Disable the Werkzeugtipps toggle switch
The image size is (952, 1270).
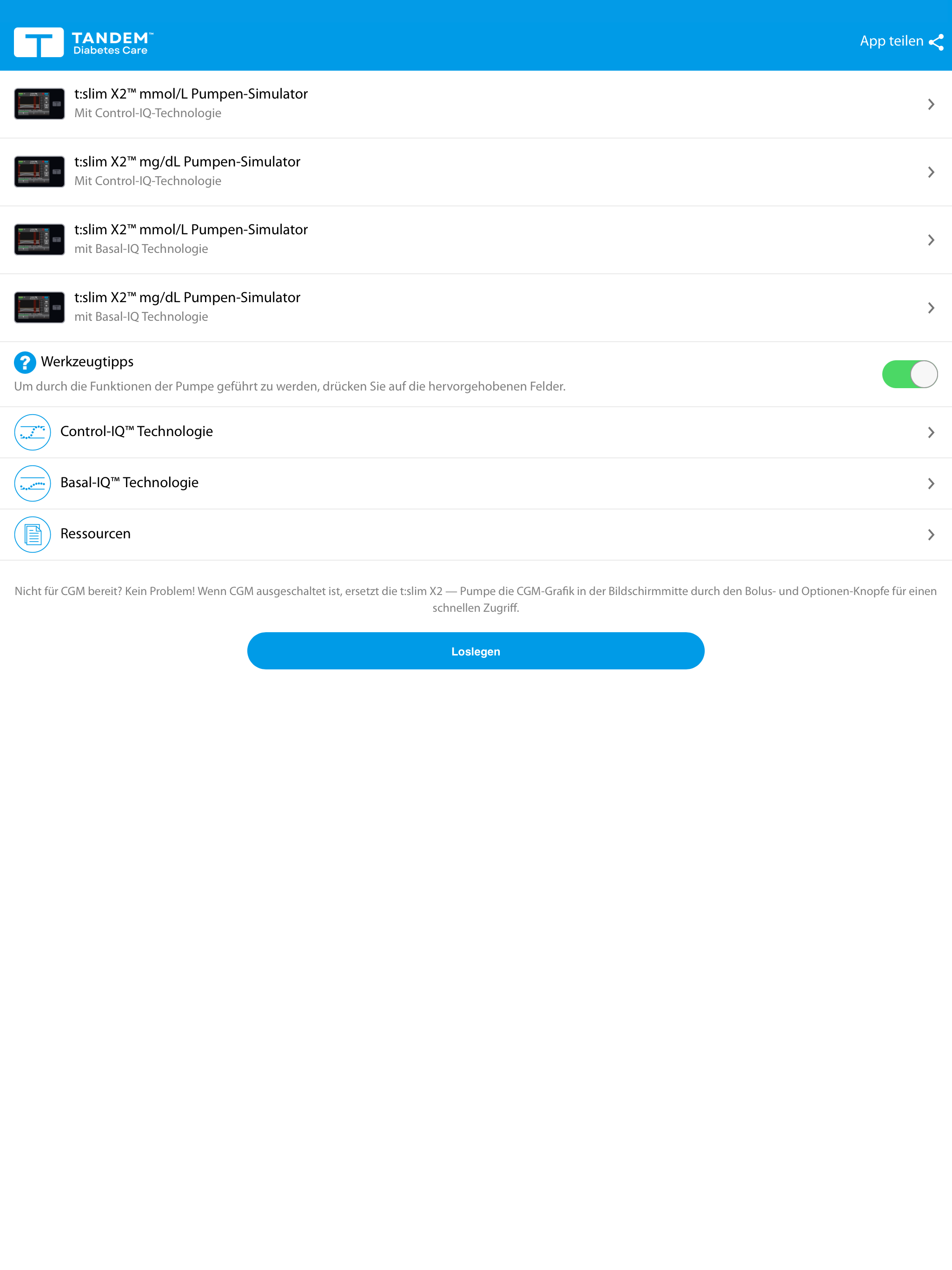point(910,374)
